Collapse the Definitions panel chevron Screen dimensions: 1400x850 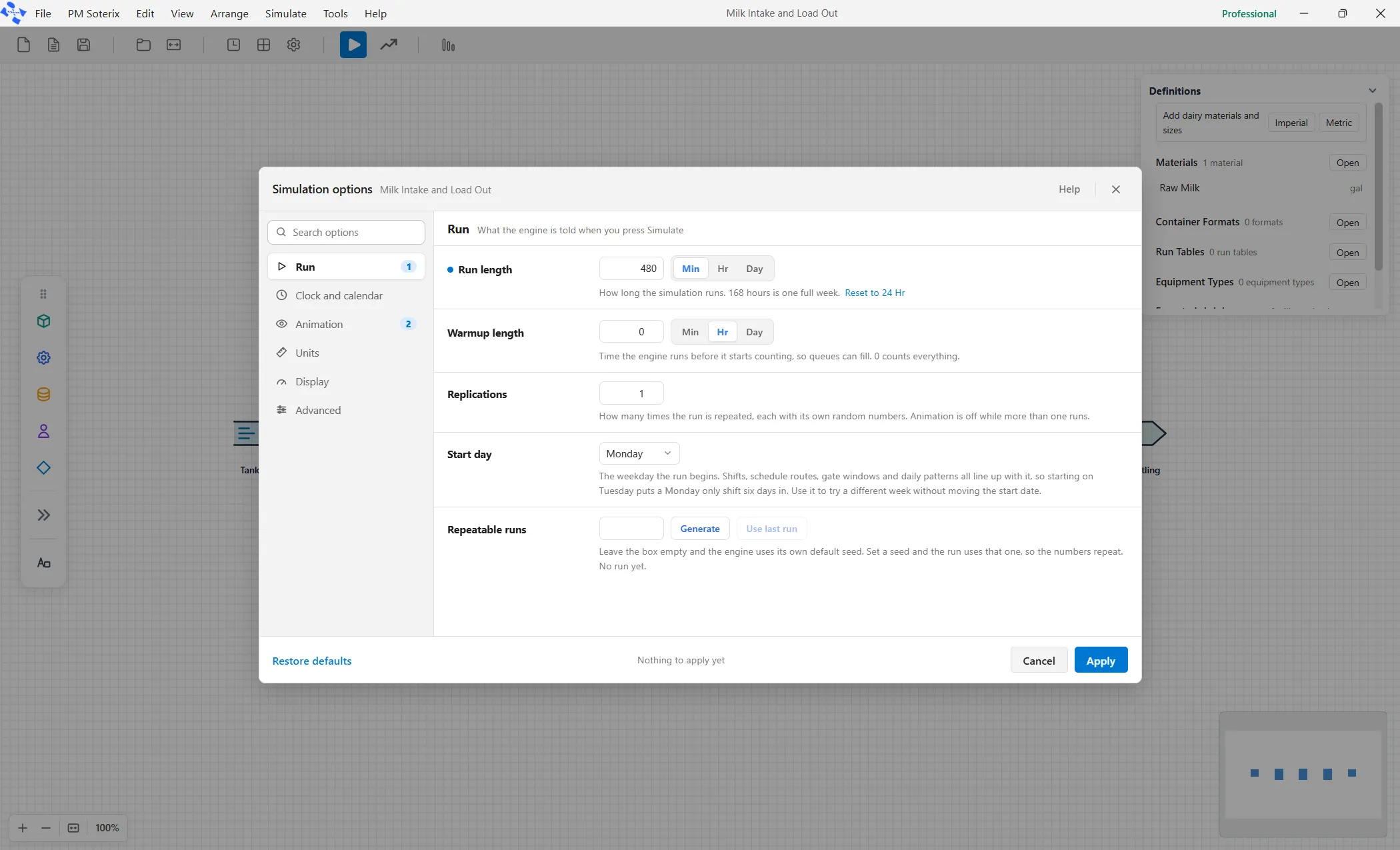pos(1372,91)
